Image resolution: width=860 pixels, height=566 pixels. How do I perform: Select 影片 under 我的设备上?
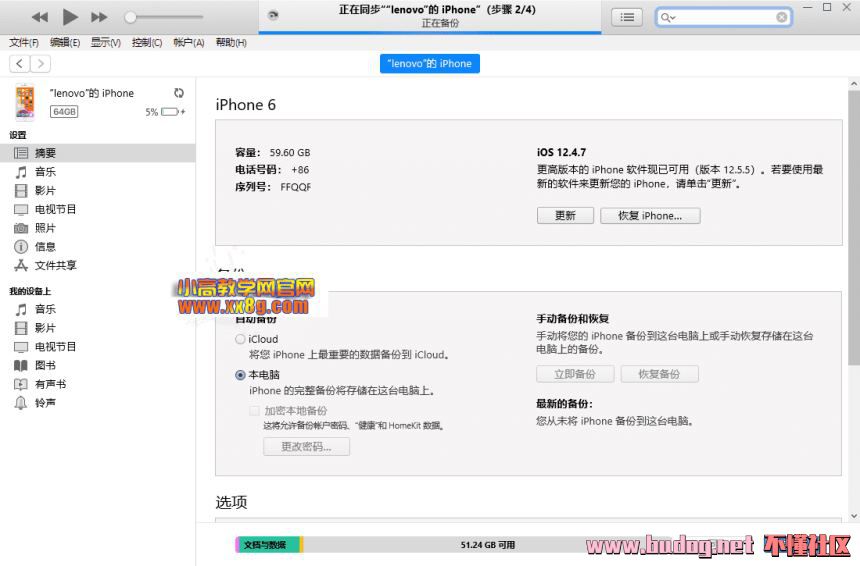[98, 328]
